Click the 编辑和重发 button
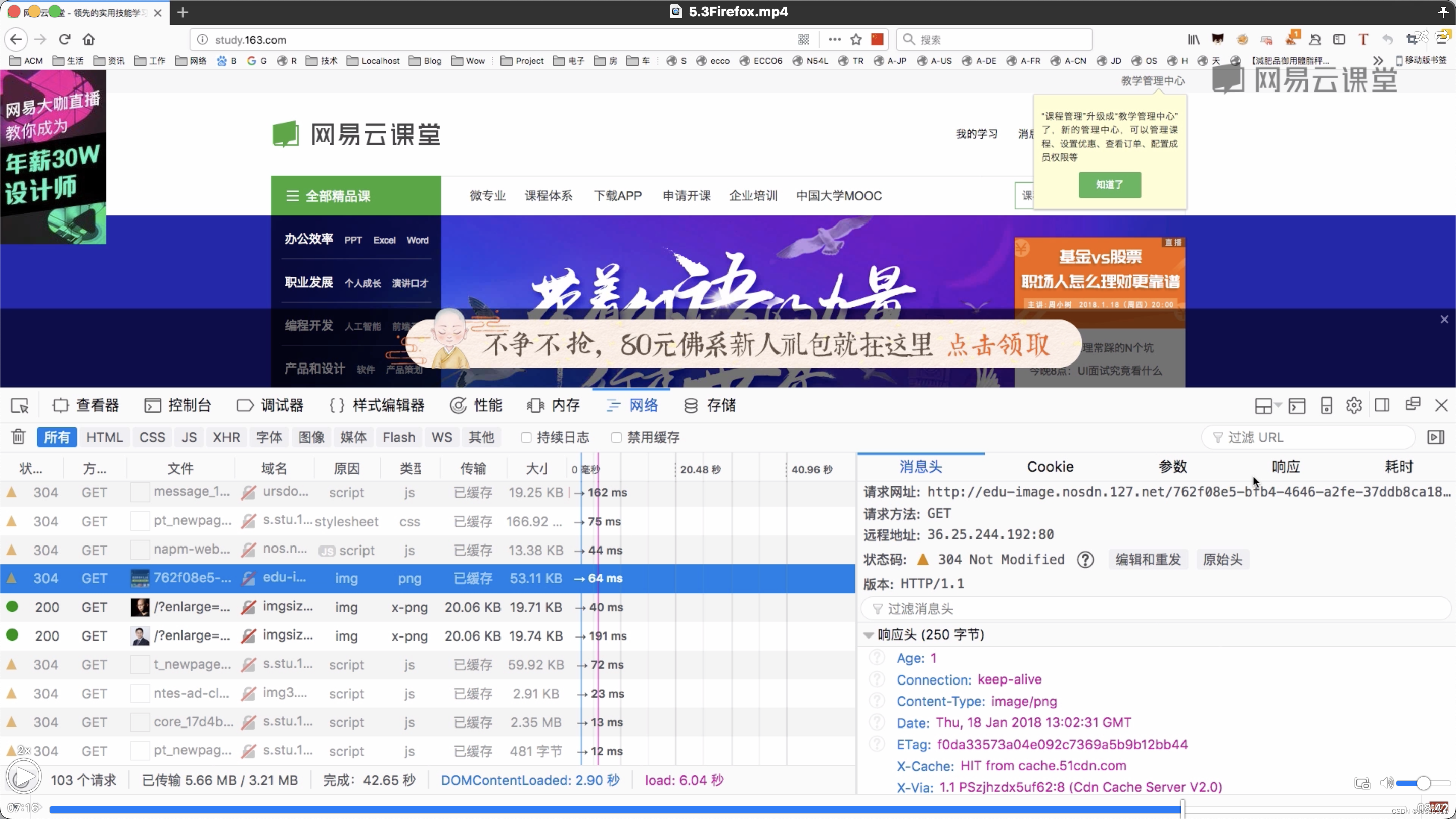This screenshot has height=819, width=1456. coord(1148,560)
